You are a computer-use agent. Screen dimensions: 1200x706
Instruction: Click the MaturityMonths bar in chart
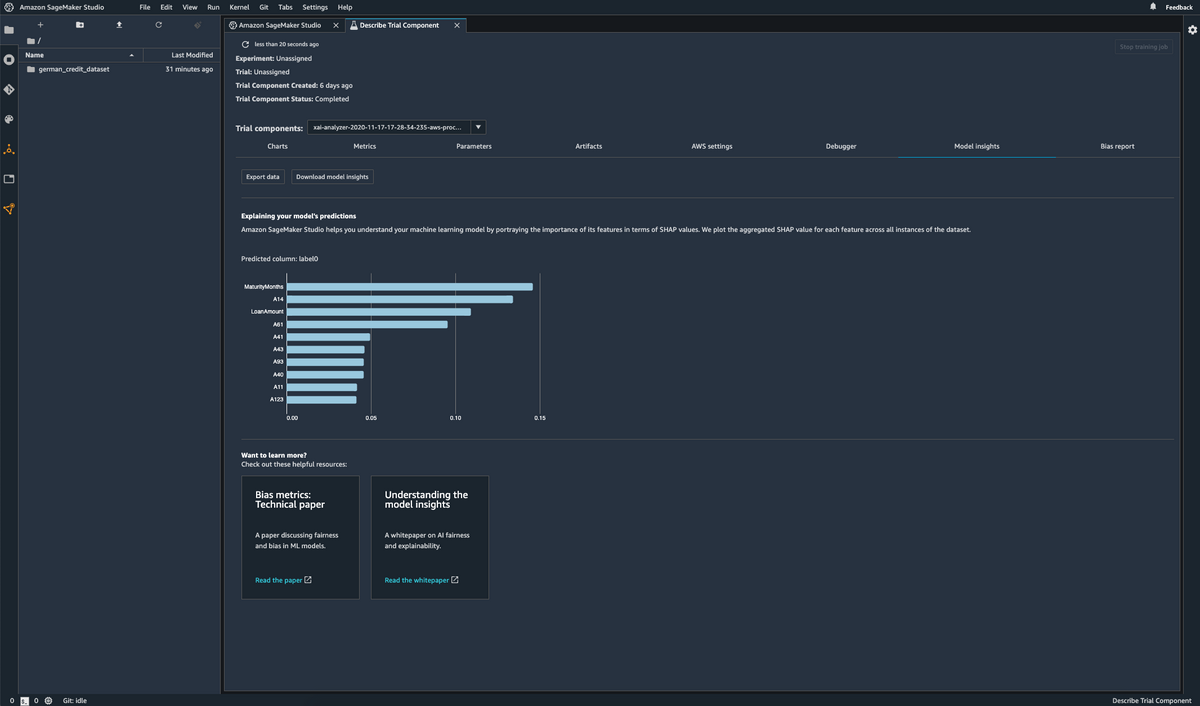coord(410,287)
